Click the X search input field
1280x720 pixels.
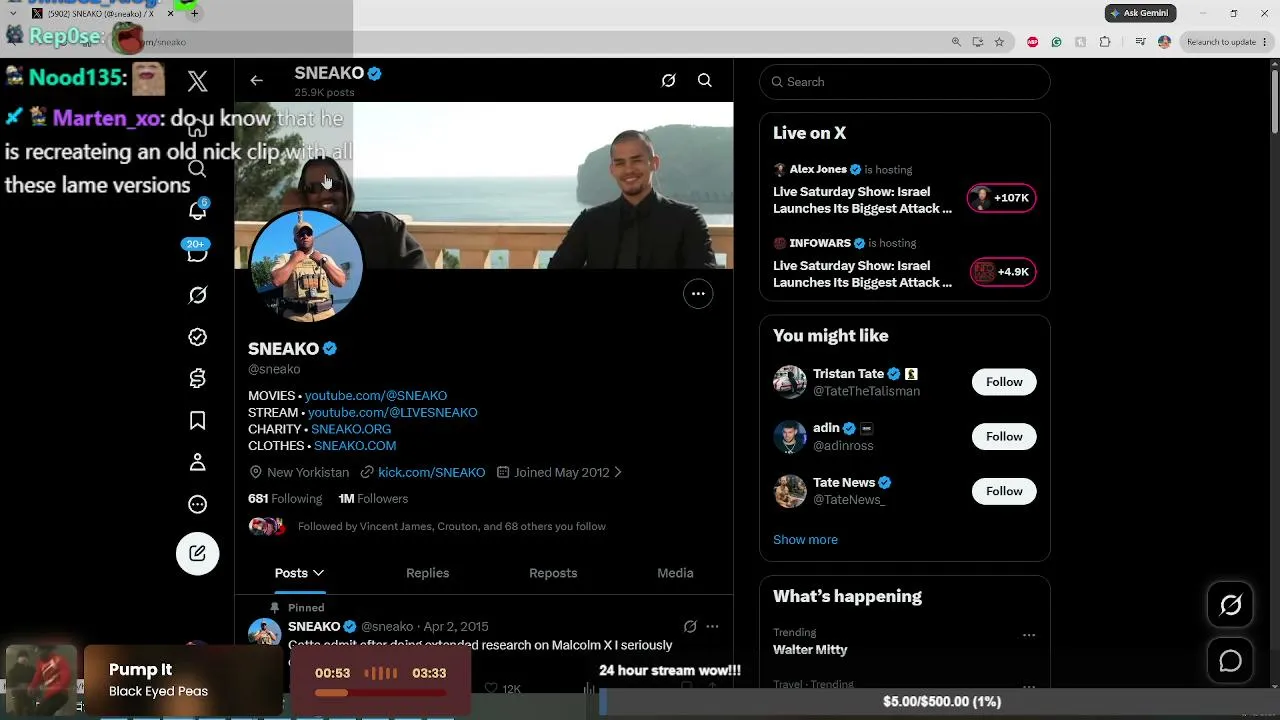(x=905, y=82)
